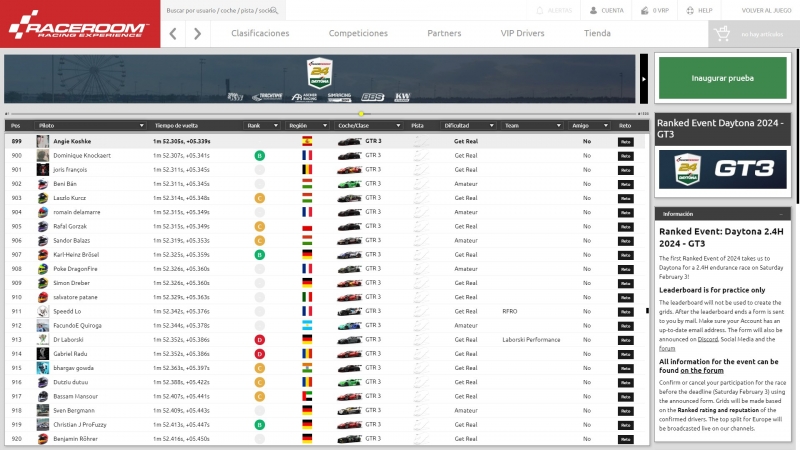800x450 pixels.
Task: Open the Región filter dropdown
Action: point(324,126)
